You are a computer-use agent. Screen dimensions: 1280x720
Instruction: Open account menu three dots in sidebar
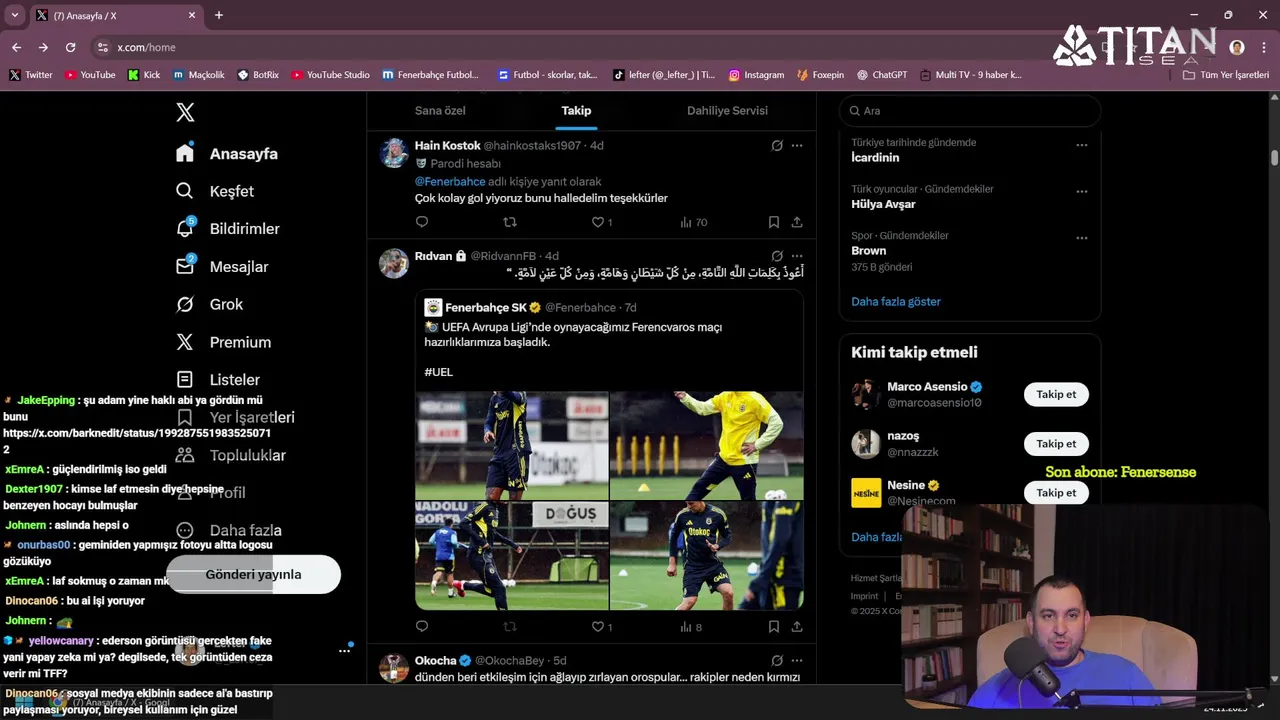click(344, 650)
